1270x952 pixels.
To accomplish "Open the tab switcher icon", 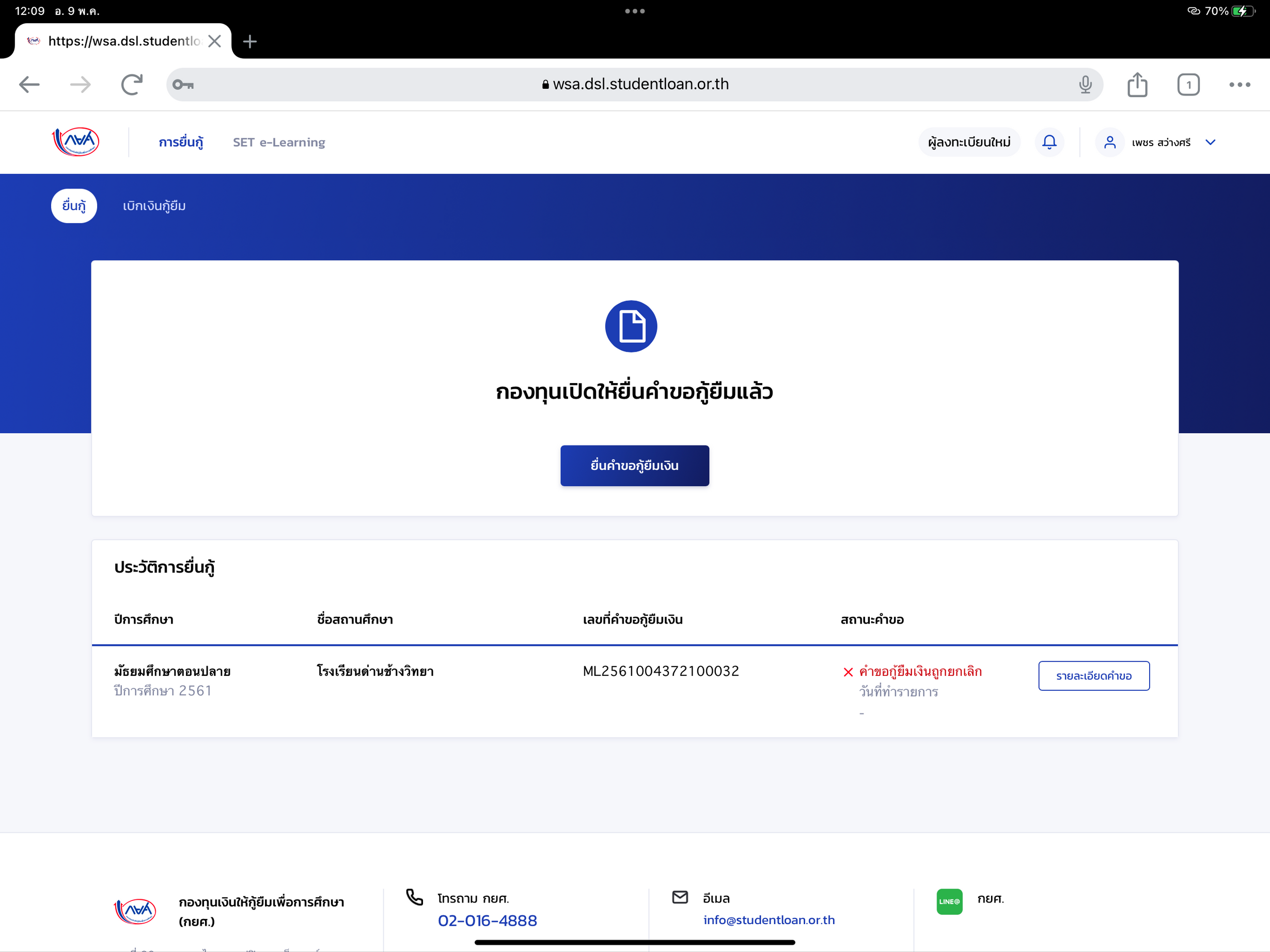I will pos(1188,84).
